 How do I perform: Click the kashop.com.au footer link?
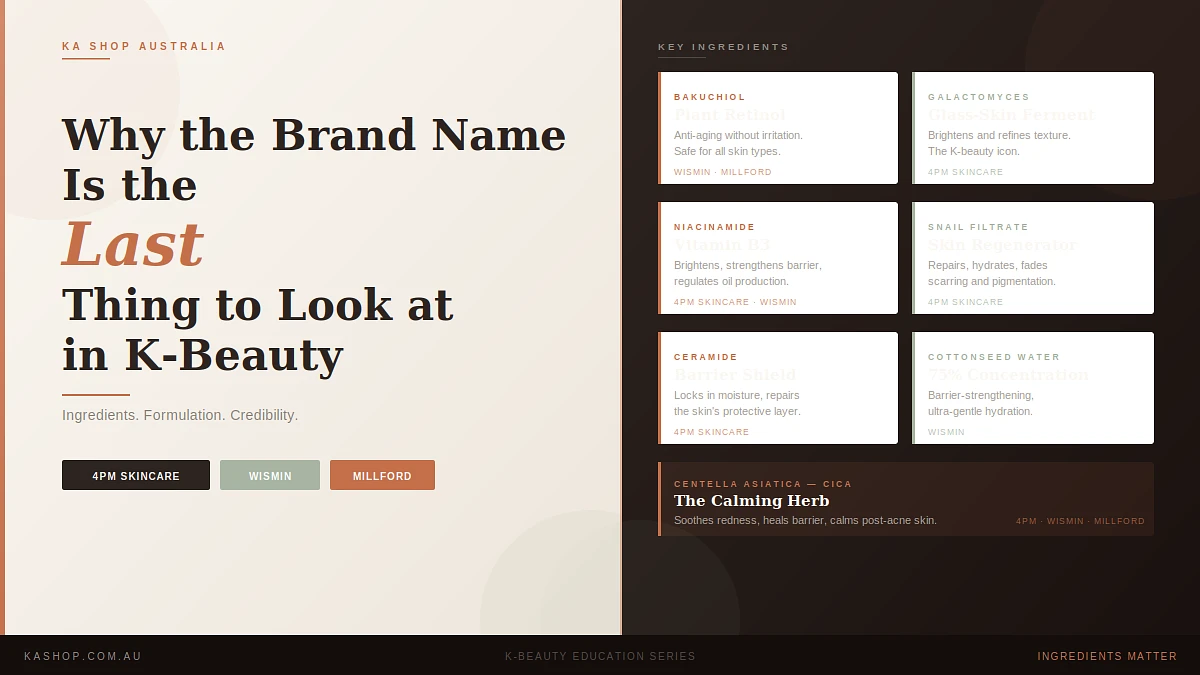(x=83, y=657)
